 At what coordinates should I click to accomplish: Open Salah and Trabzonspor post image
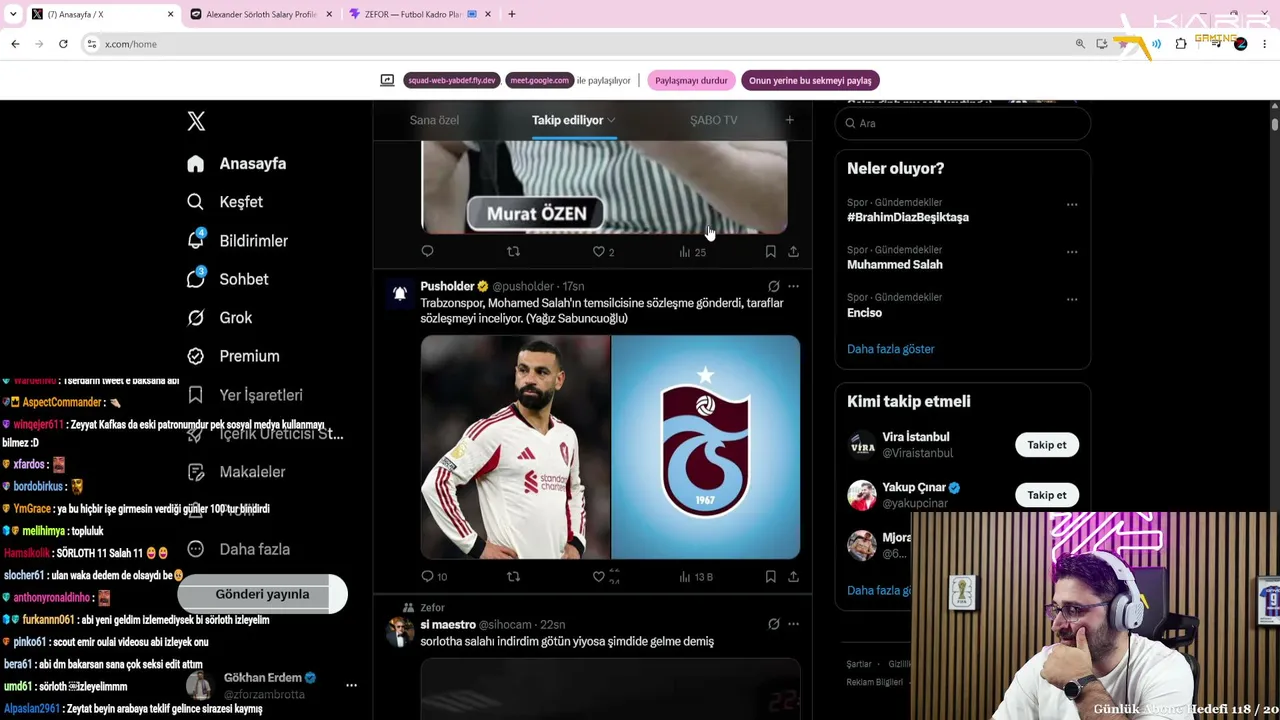coord(610,447)
